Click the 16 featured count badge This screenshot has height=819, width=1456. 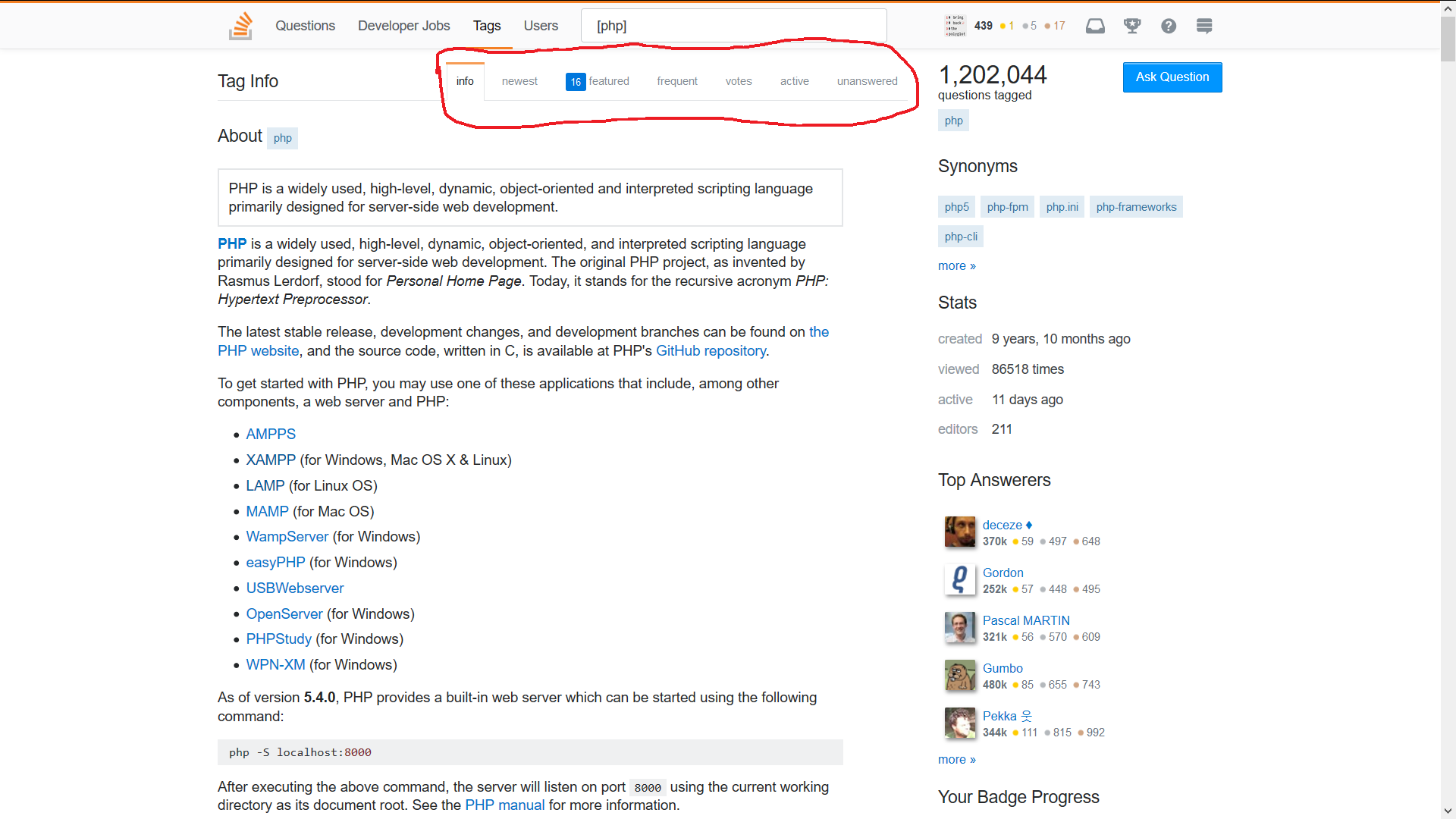(x=576, y=82)
